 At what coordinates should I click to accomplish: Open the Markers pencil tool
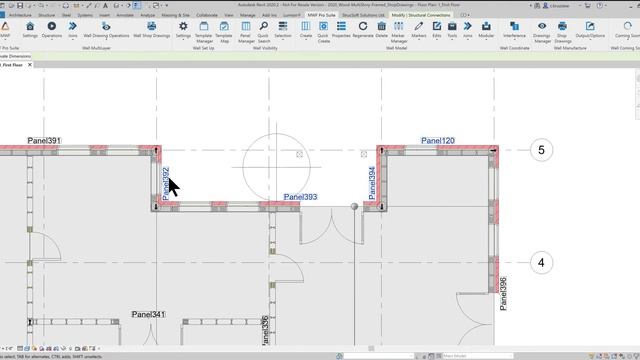(x=418, y=29)
